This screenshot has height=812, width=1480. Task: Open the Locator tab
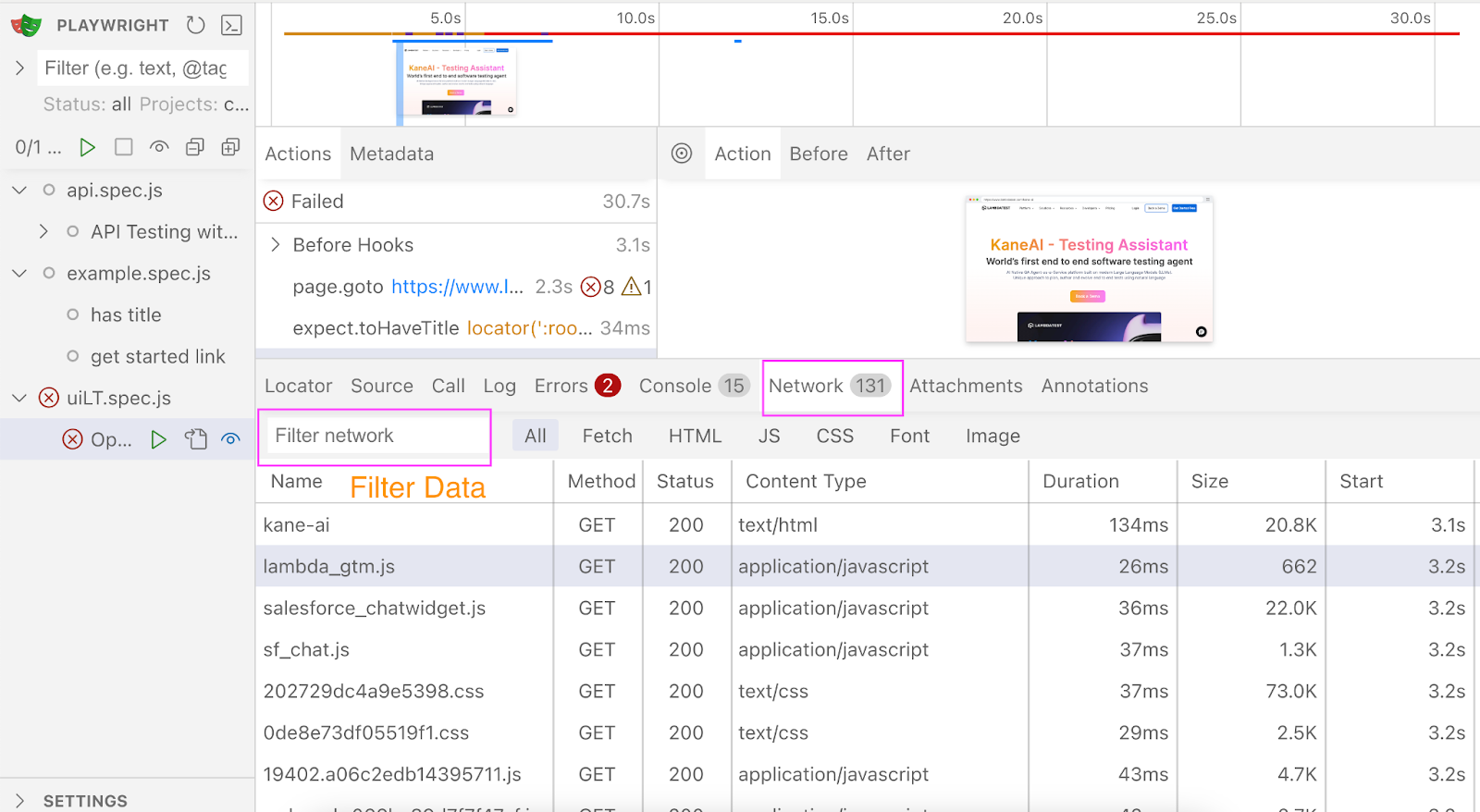point(298,386)
